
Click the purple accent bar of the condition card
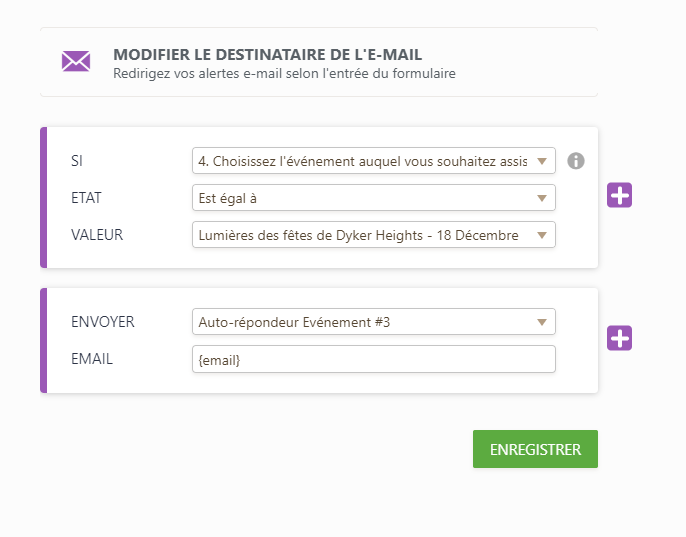(43, 197)
